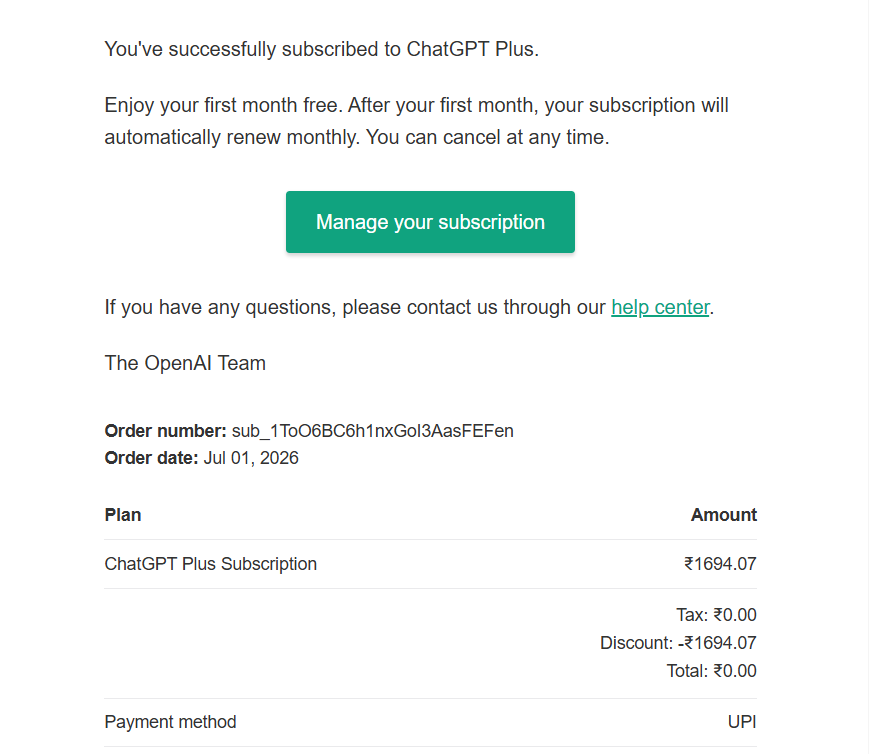Click the Tax: ₹0.00 line
This screenshot has width=869, height=754.
pyautogui.click(x=716, y=615)
